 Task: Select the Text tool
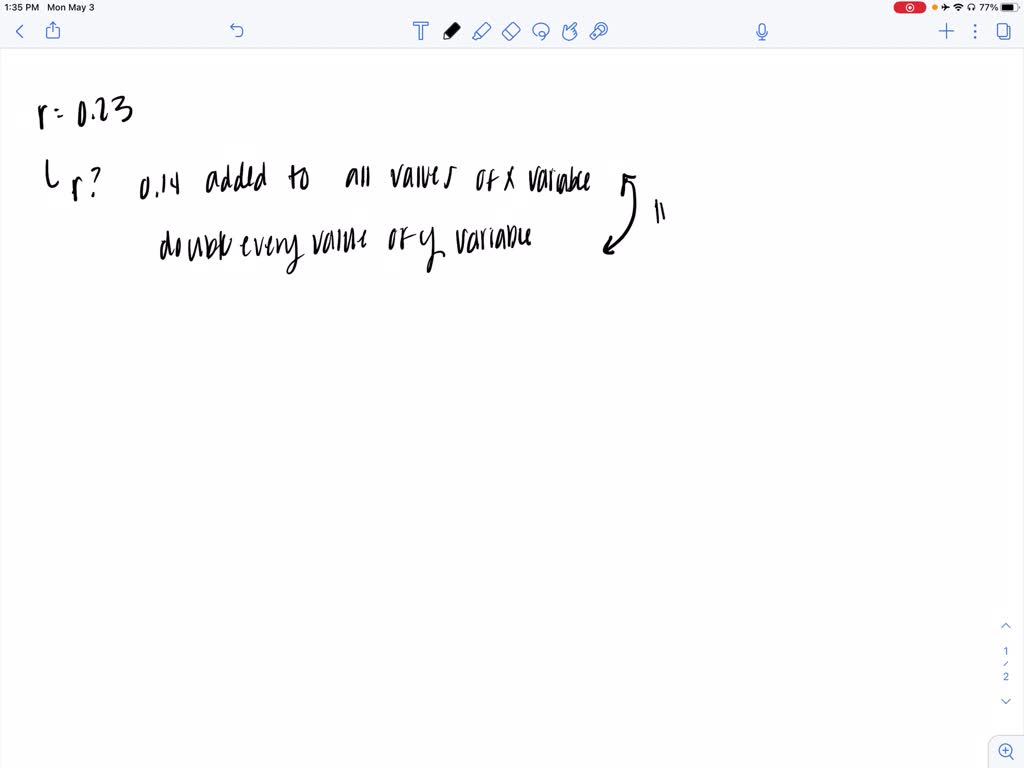[x=421, y=31]
